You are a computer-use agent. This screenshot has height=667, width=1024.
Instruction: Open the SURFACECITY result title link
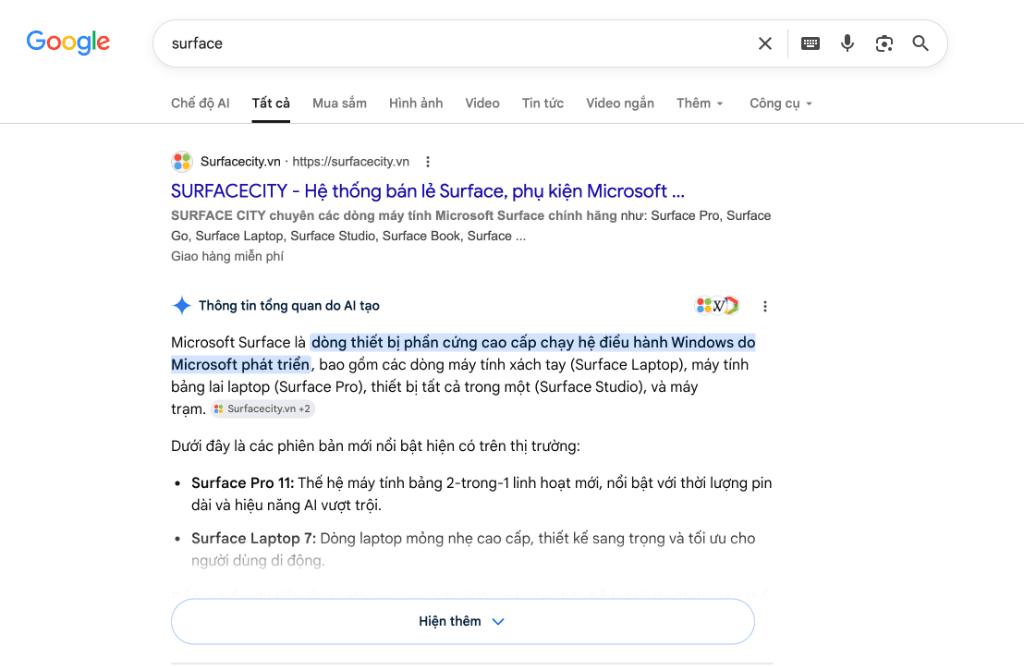pyautogui.click(x=428, y=191)
